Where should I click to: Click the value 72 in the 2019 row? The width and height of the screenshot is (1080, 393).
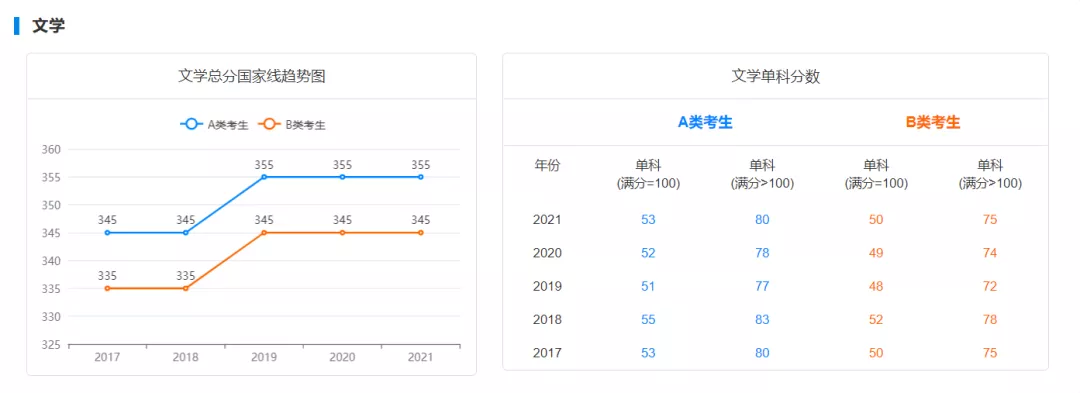[x=990, y=286]
